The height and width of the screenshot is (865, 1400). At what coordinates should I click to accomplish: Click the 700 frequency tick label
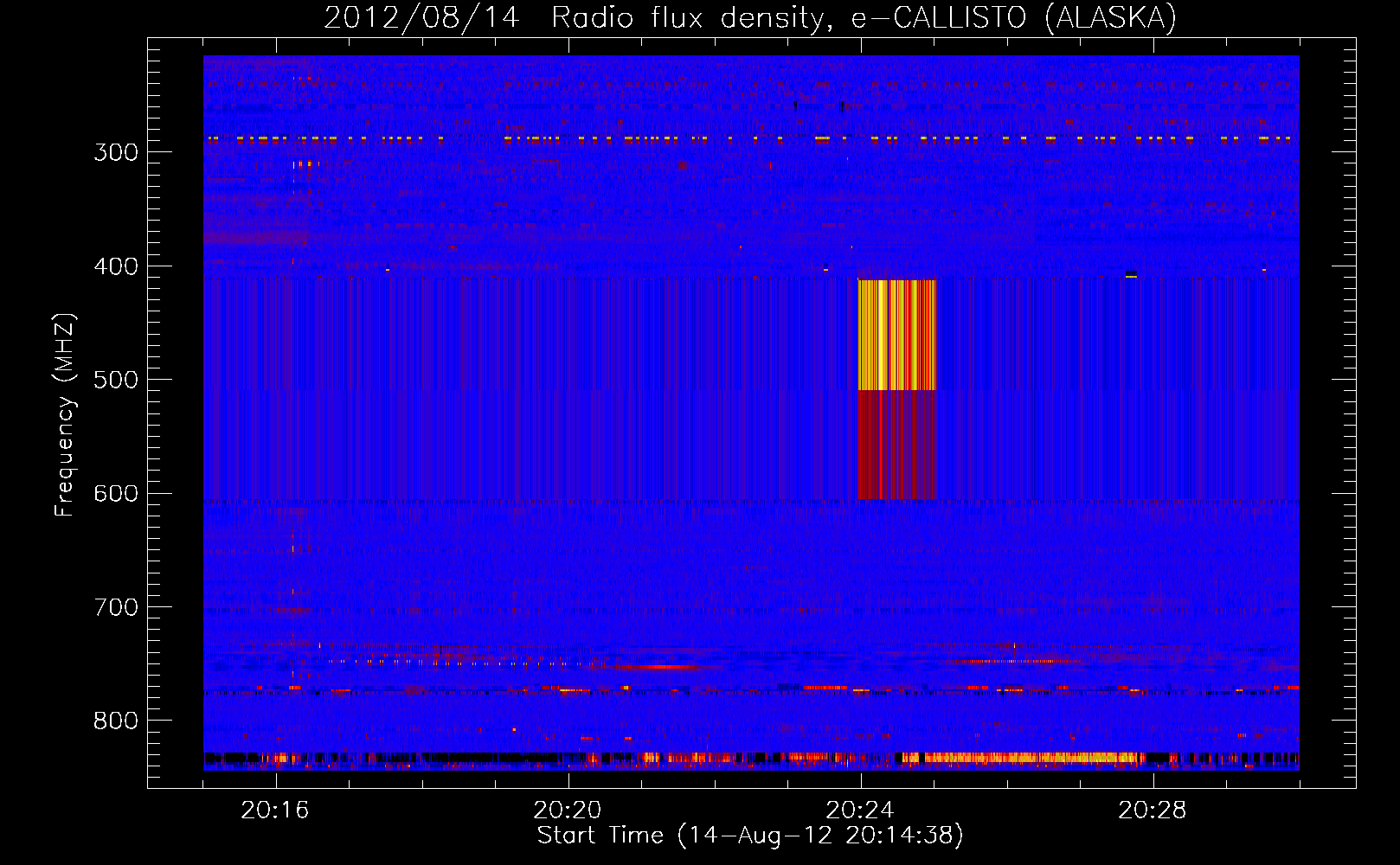(116, 607)
